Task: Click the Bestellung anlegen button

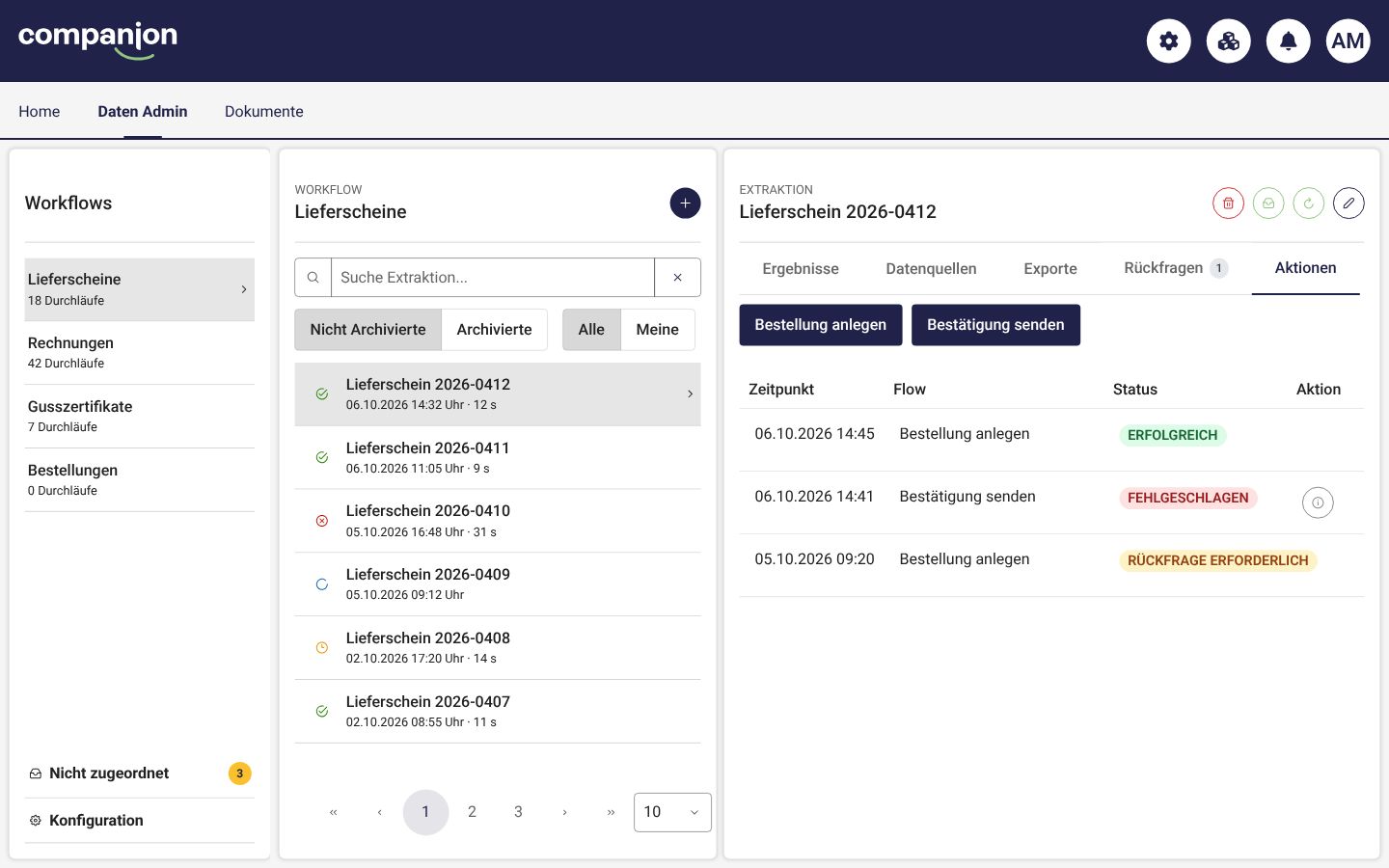Action: click(821, 325)
